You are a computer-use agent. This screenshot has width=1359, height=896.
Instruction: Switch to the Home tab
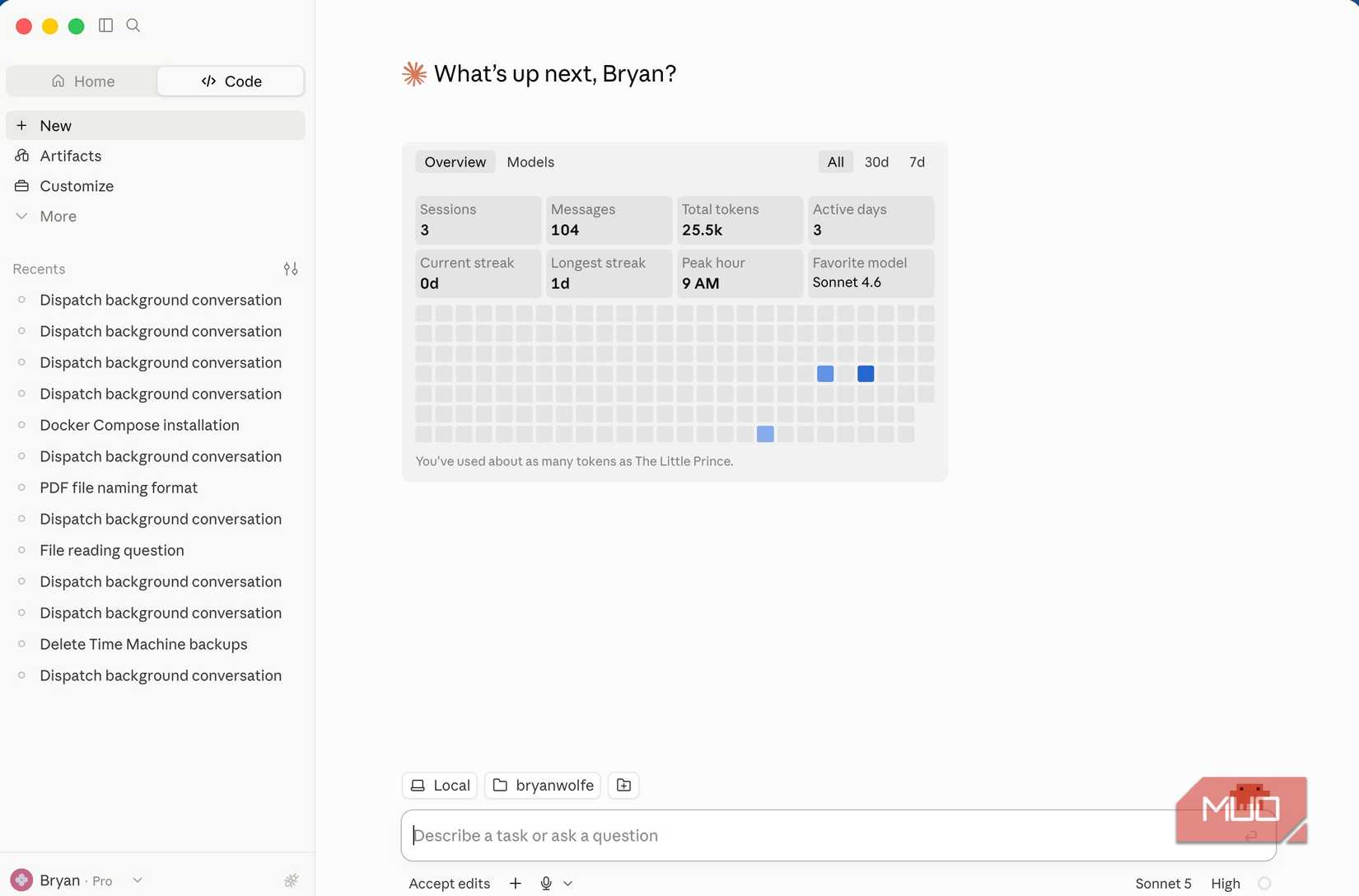click(x=82, y=81)
